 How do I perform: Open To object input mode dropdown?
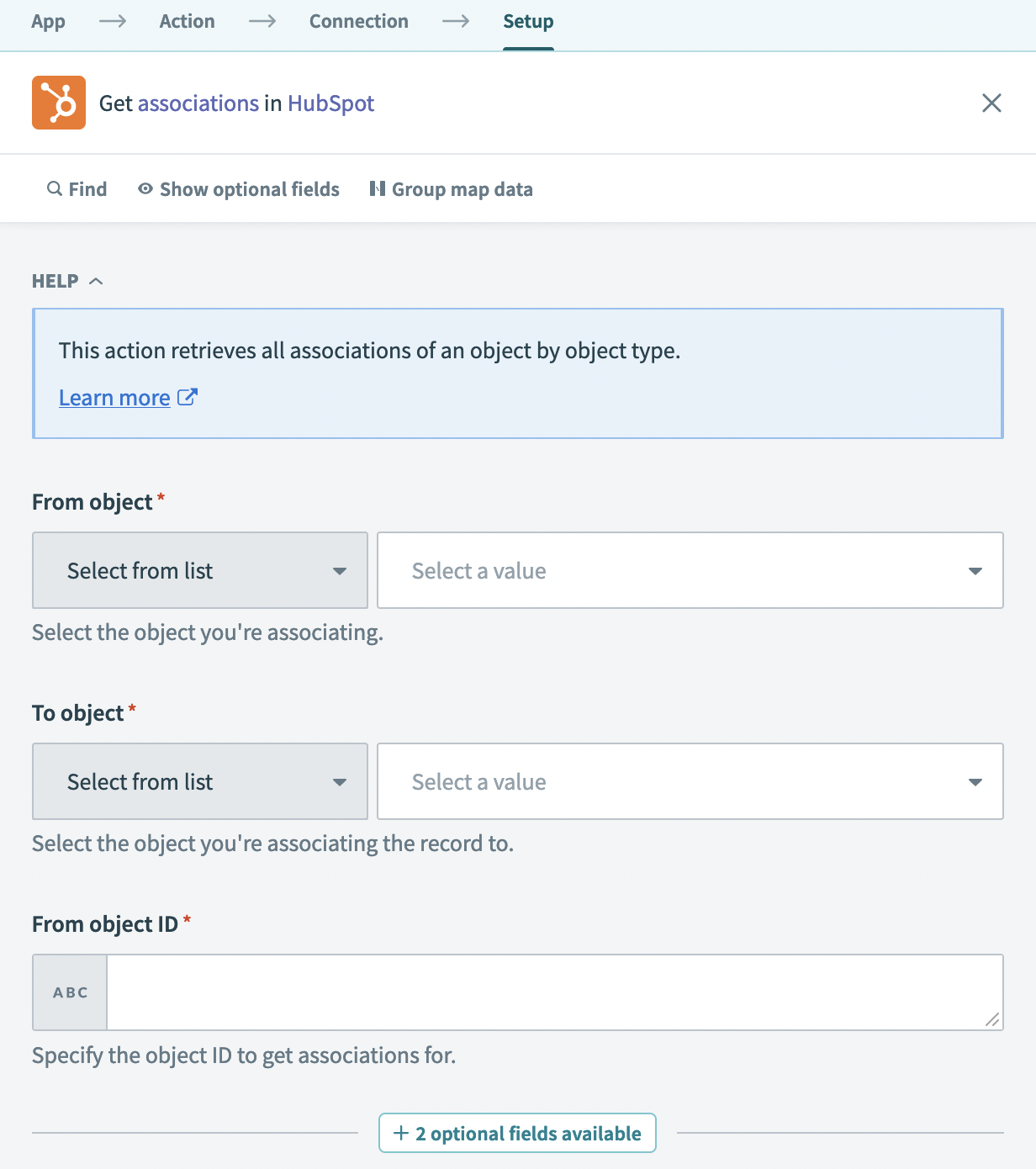tap(200, 781)
